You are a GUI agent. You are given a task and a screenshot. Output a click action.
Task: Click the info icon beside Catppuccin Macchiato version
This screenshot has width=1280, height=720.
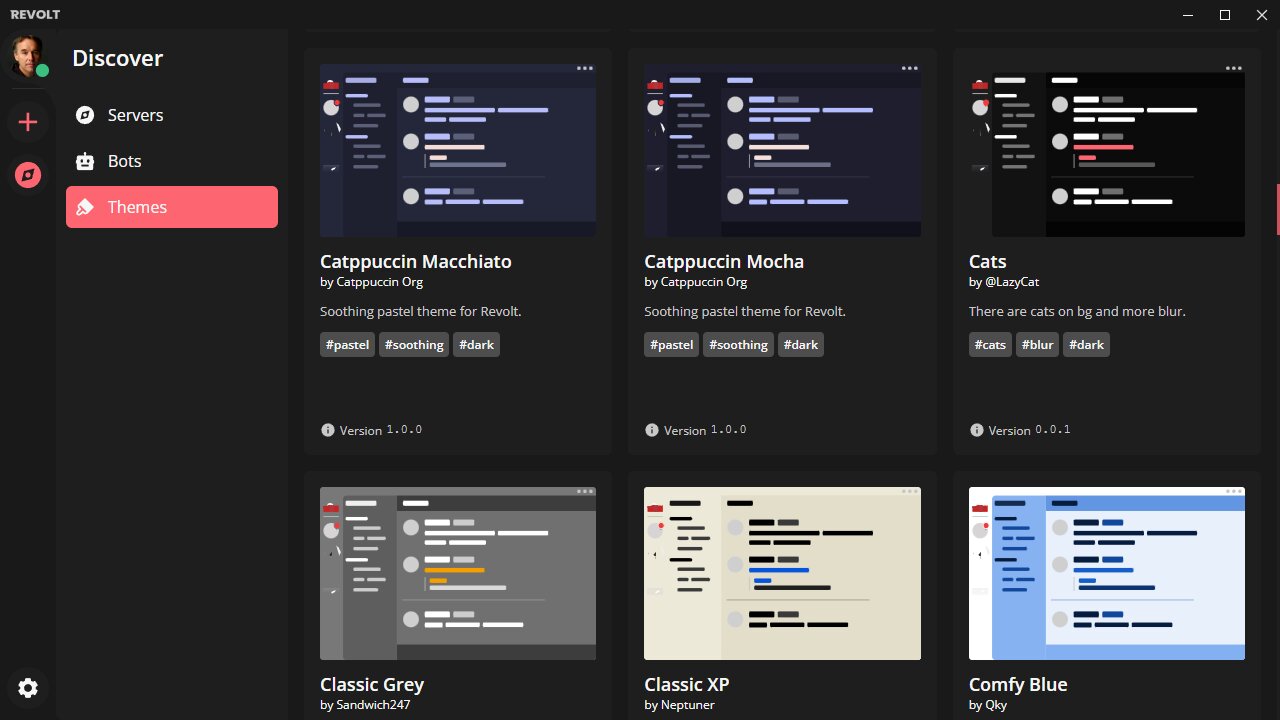click(327, 430)
